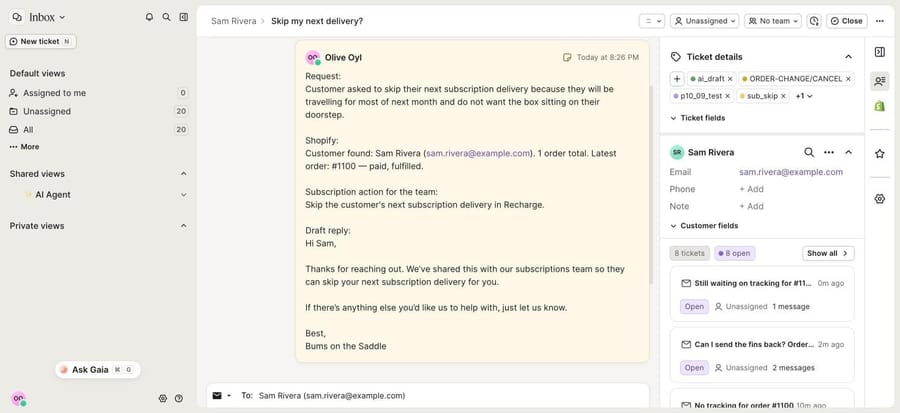900x413 pixels.
Task: Open sam.rivera@example.com link in the note
Action: coord(478,153)
